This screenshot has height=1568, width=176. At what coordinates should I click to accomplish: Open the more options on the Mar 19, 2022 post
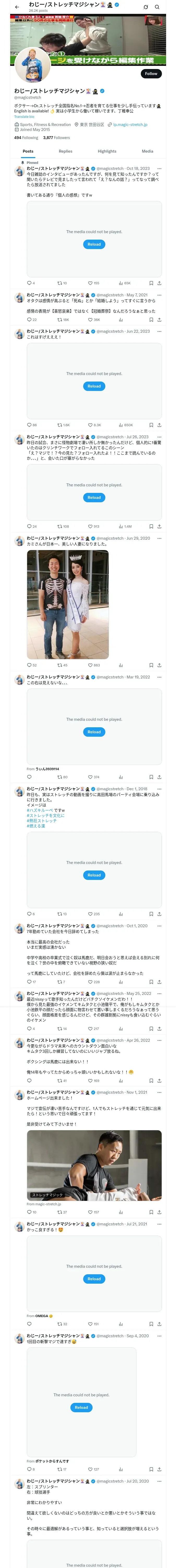tap(159, 677)
